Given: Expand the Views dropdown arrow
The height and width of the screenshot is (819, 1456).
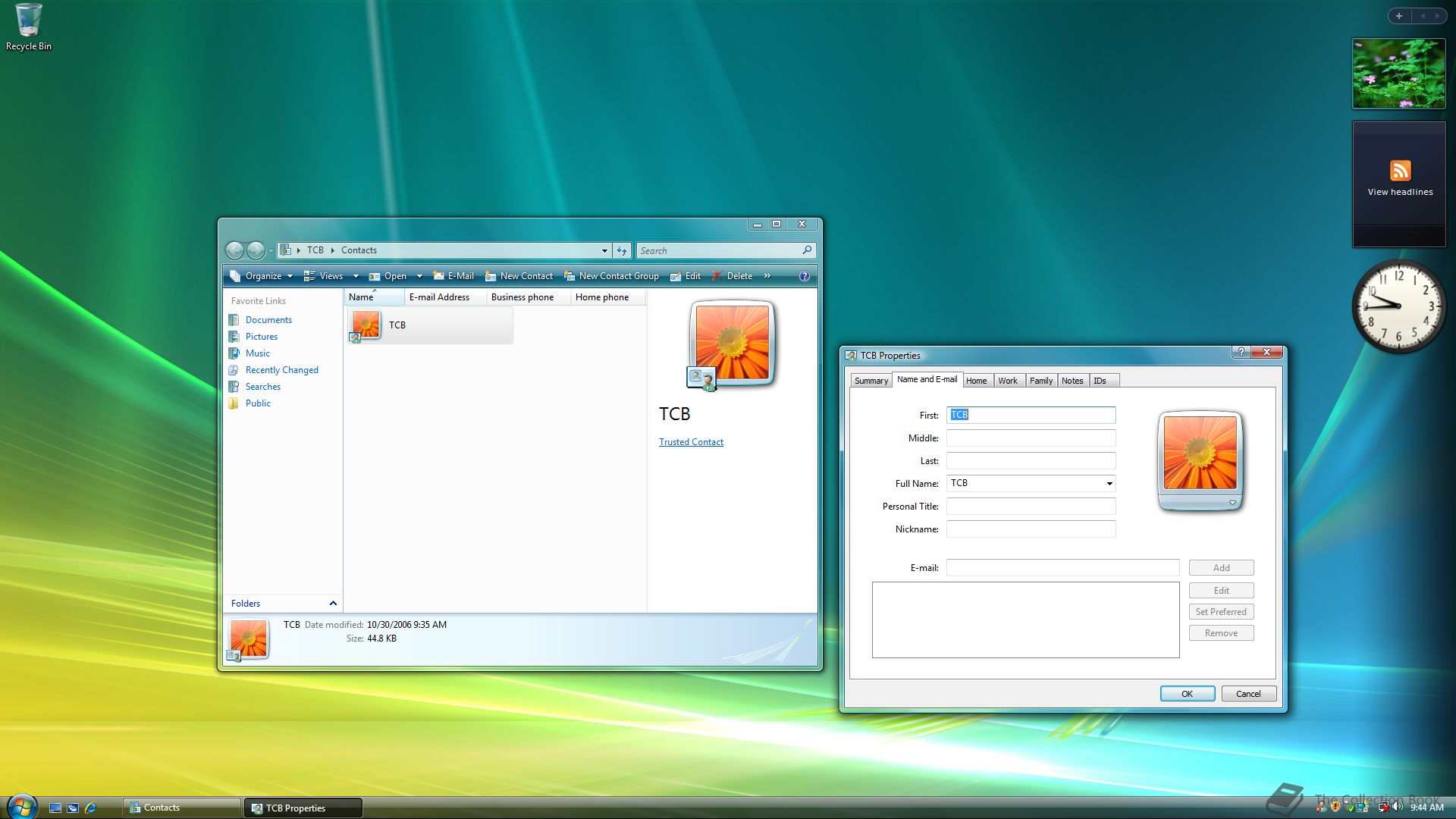Looking at the screenshot, I should pos(356,276).
